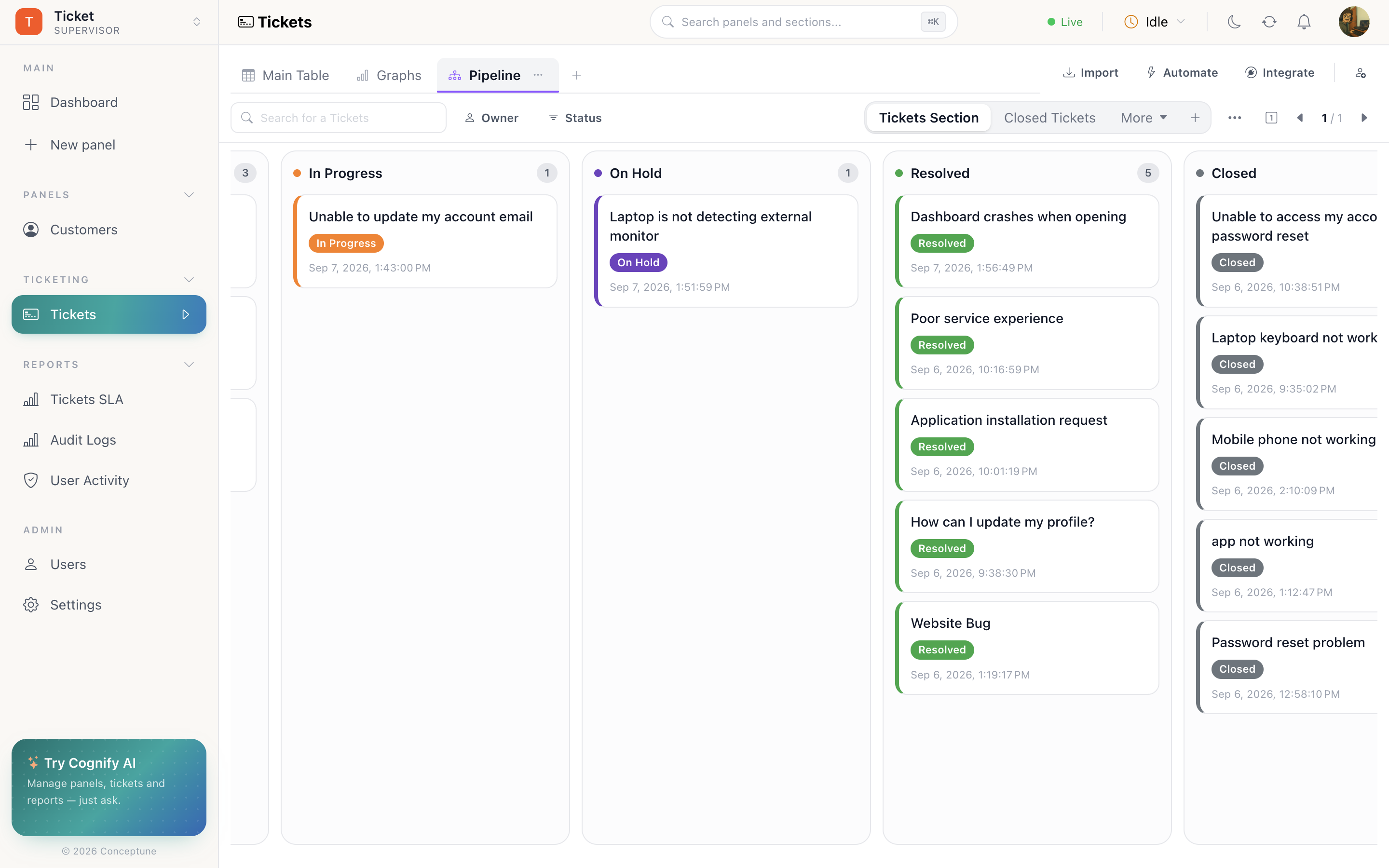The image size is (1389, 868).
Task: Go to next page arrow
Action: click(x=1364, y=118)
